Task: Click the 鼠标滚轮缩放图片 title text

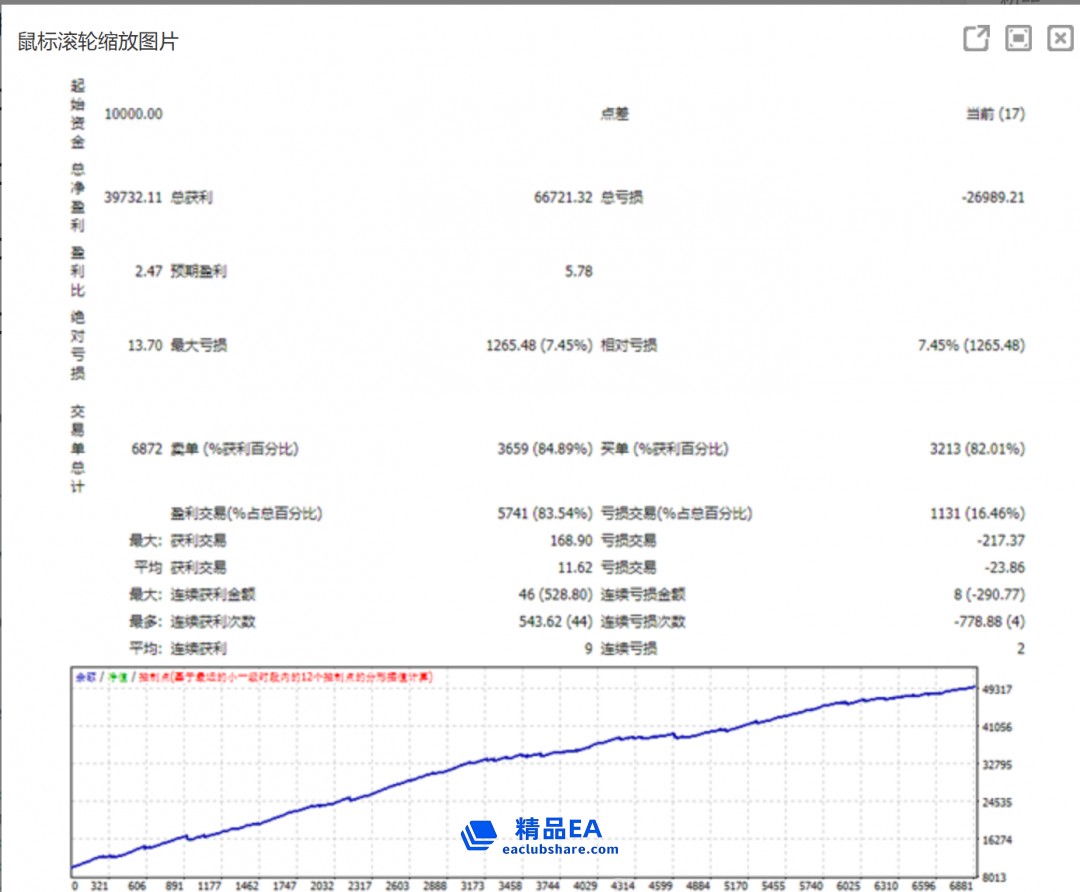Action: 98,41
